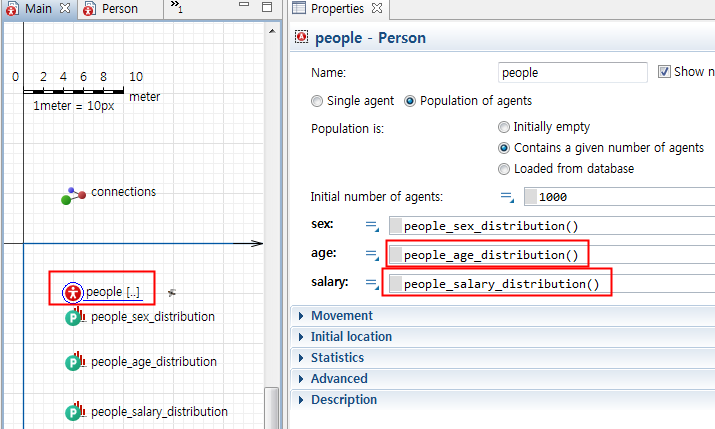Expand the Description section
715x429 pixels.
point(301,400)
